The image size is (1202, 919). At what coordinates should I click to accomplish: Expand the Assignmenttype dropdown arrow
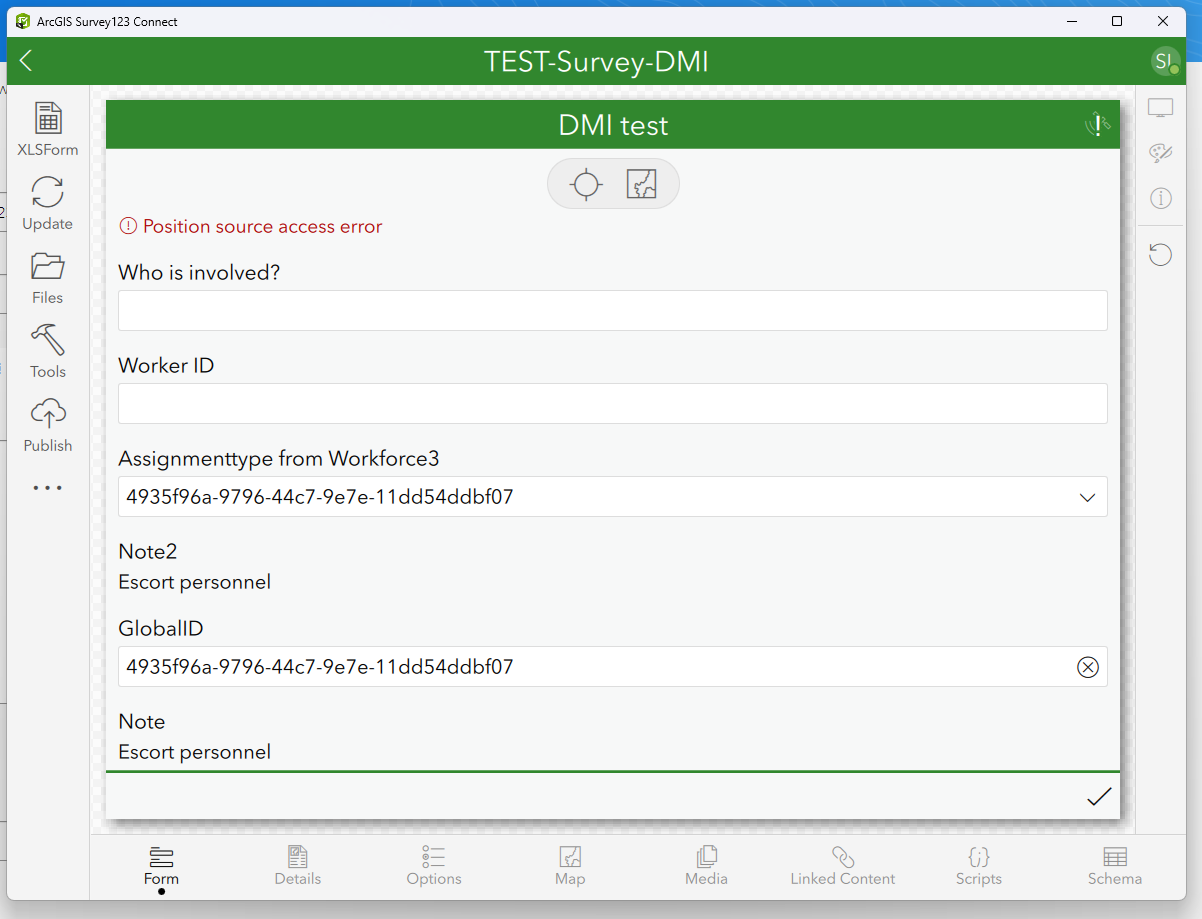[x=1088, y=498]
